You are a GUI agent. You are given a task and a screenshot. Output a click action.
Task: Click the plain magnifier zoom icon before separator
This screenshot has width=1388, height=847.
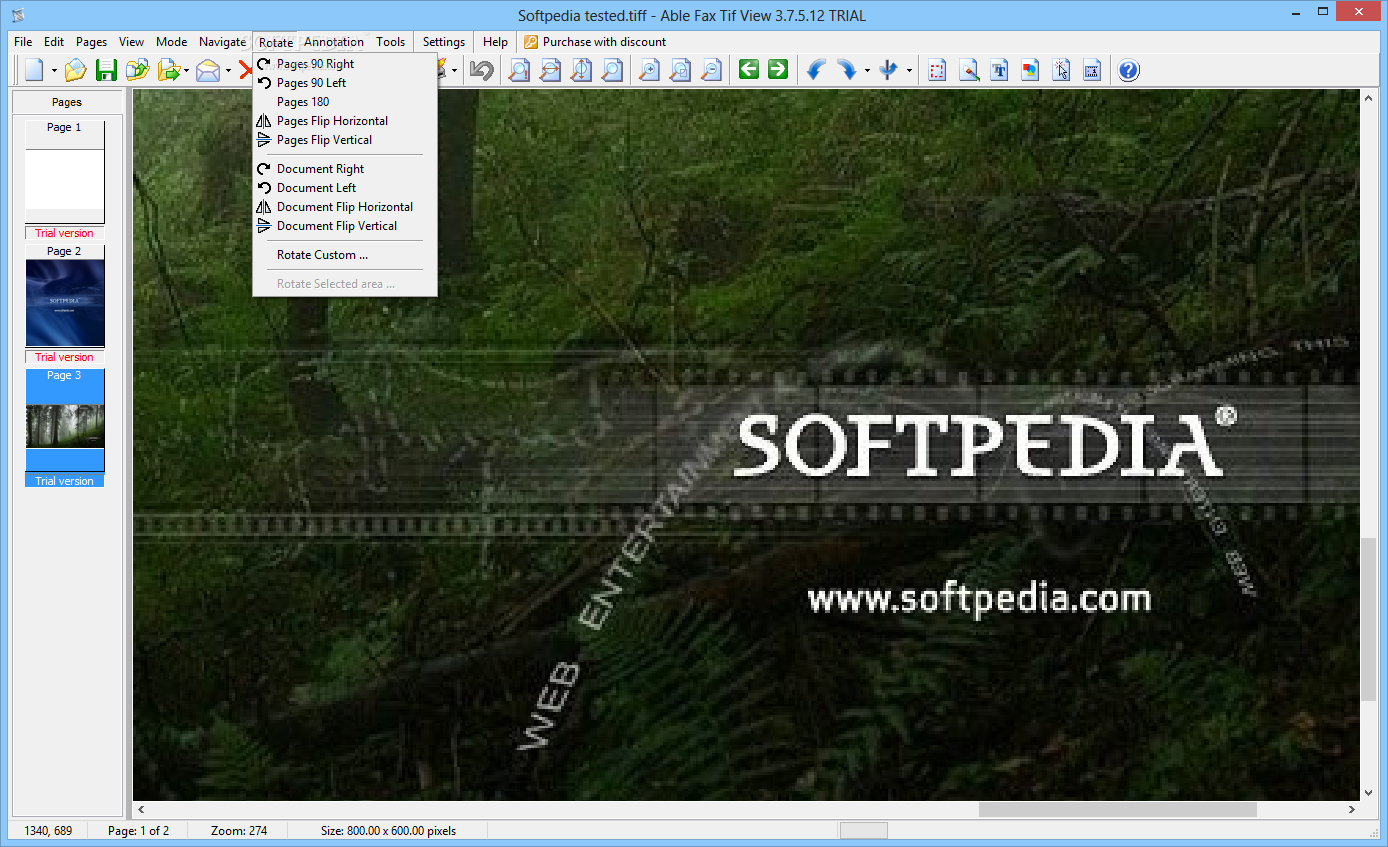click(x=612, y=70)
